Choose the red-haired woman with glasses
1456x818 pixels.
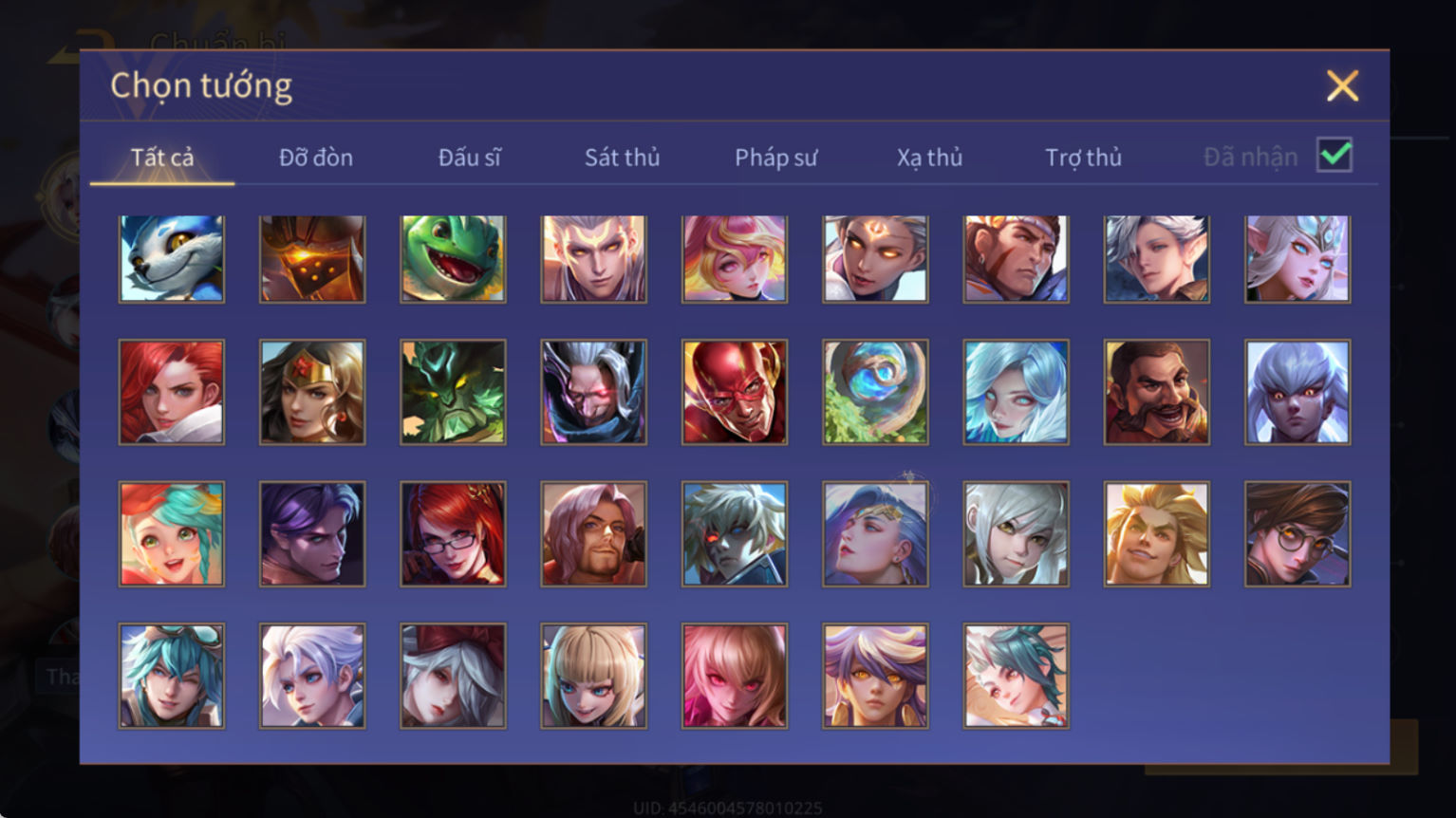pyautogui.click(x=453, y=533)
